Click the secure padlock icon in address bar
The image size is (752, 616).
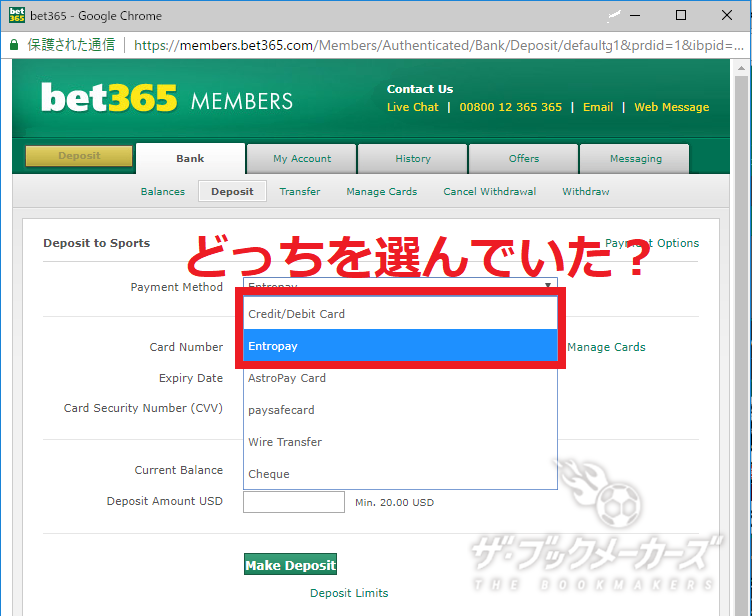coord(14,45)
